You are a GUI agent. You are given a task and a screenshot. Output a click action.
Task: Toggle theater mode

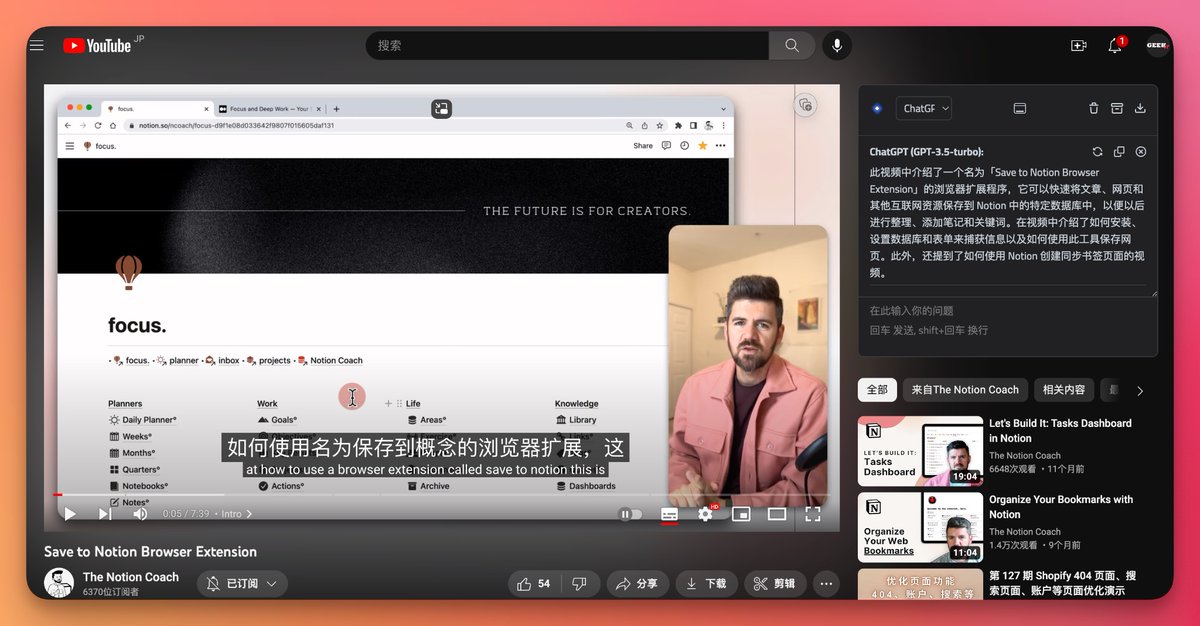777,514
